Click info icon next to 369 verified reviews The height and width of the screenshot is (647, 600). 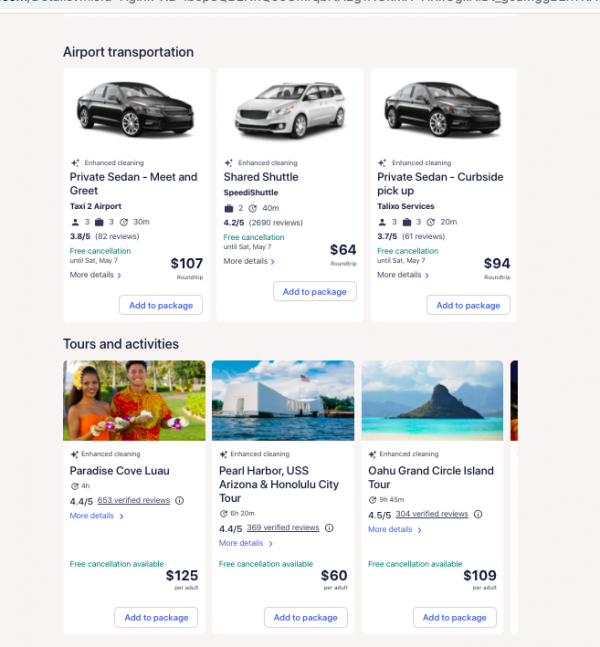coord(329,528)
